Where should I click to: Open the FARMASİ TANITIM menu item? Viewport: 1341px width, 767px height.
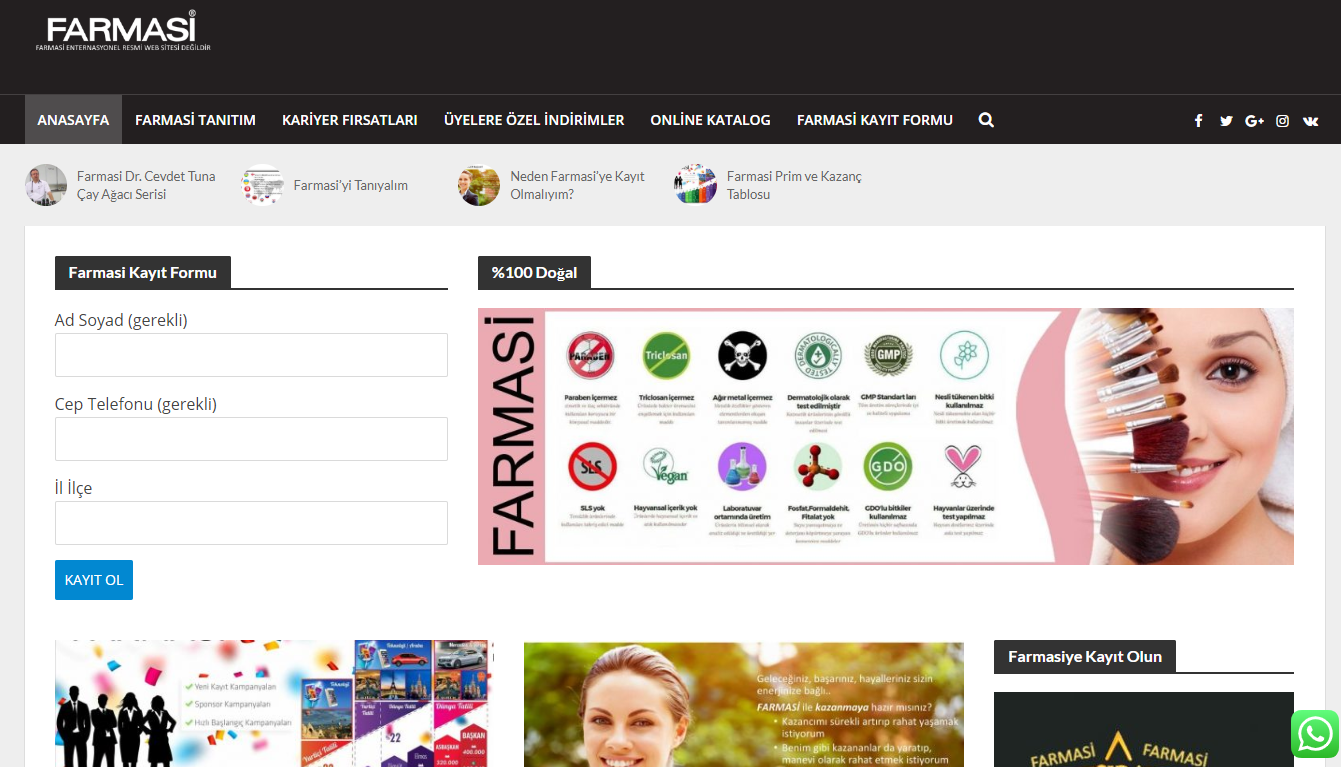[196, 120]
